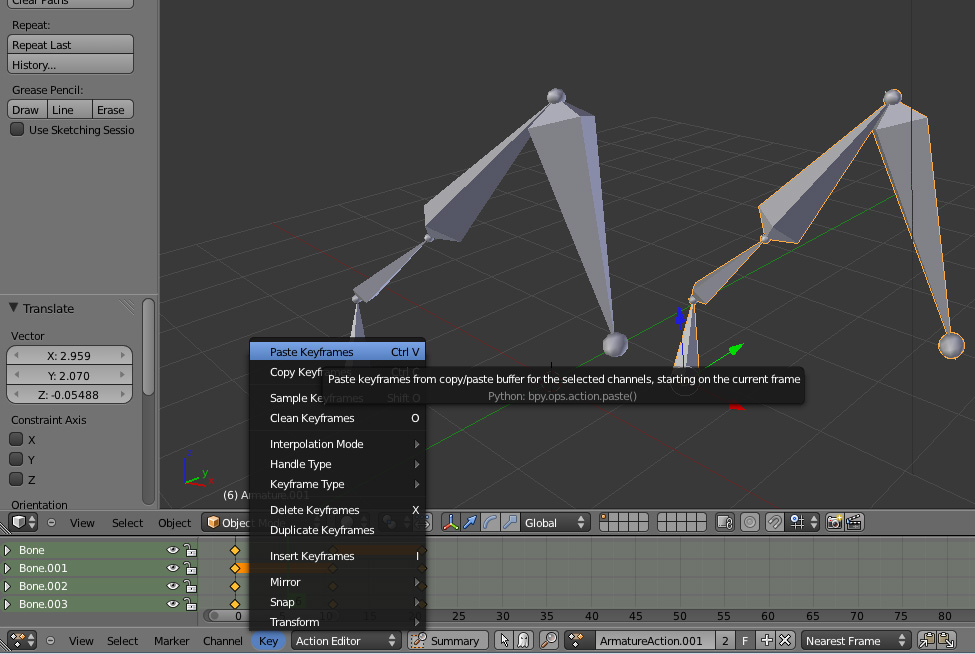The height and width of the screenshot is (654, 975).
Task: Click the OpenGL render animation clapper icon
Action: click(856, 522)
